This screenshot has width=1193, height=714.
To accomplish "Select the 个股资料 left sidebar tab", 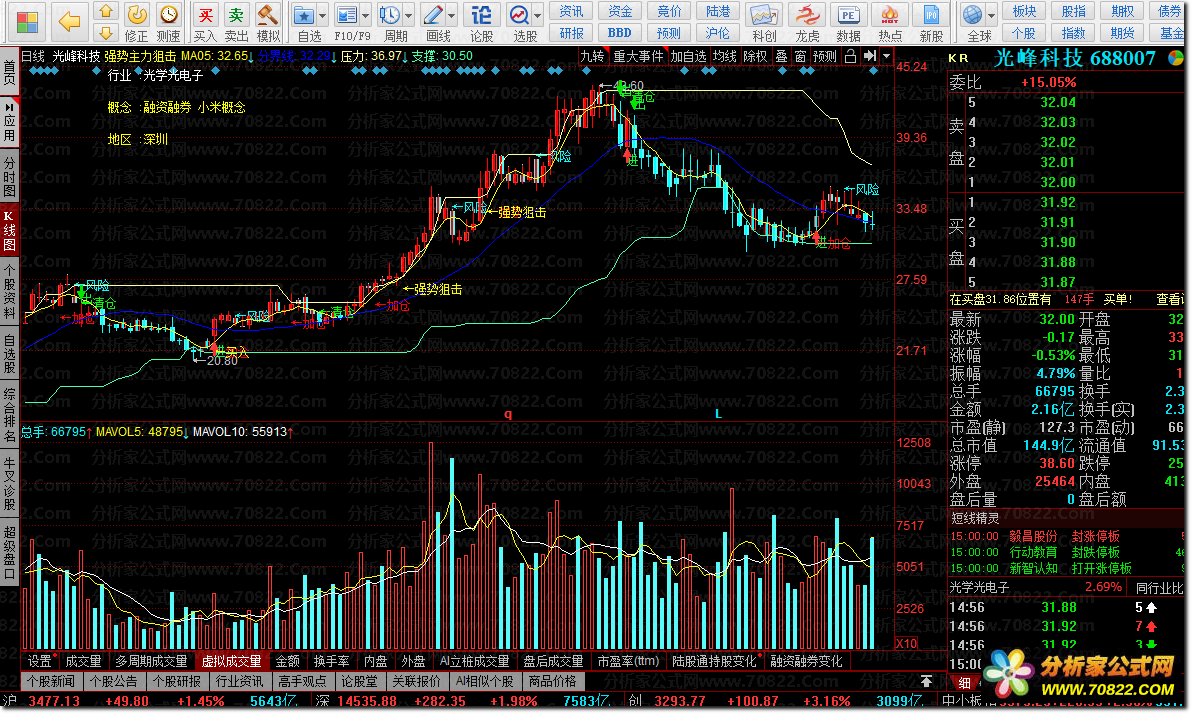I will tap(9, 293).
